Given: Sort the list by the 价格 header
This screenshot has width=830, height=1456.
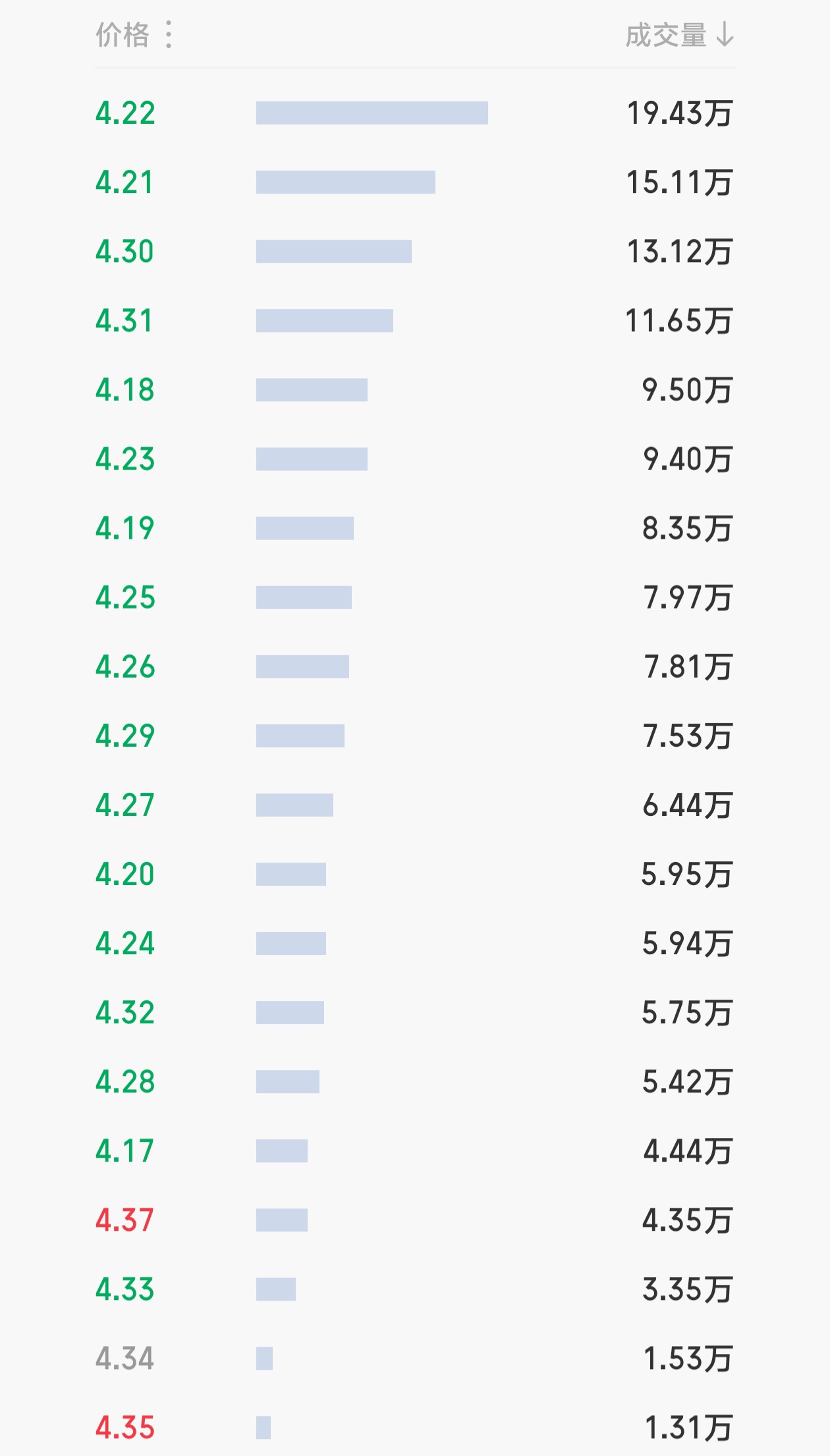Looking at the screenshot, I should (x=123, y=35).
